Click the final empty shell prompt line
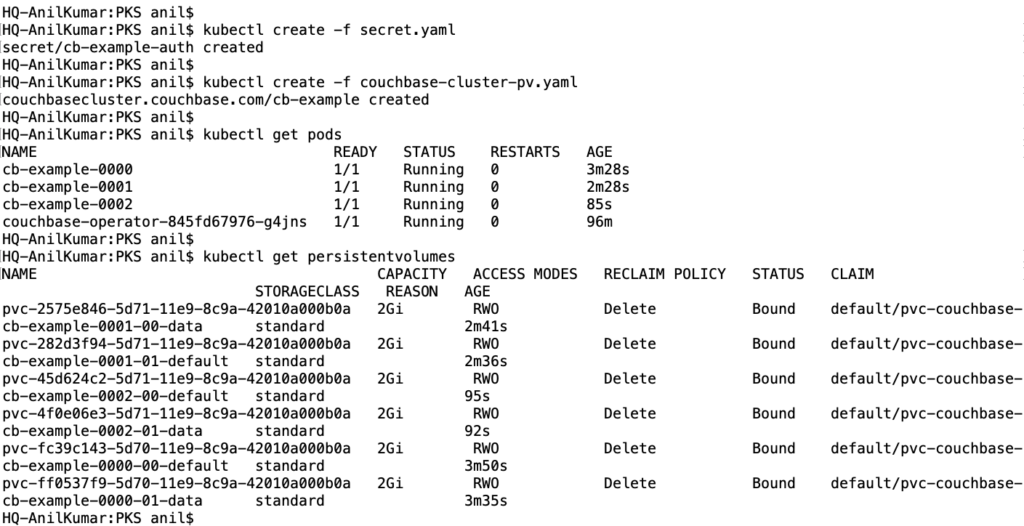1024x526 pixels. pyautogui.click(x=98, y=518)
